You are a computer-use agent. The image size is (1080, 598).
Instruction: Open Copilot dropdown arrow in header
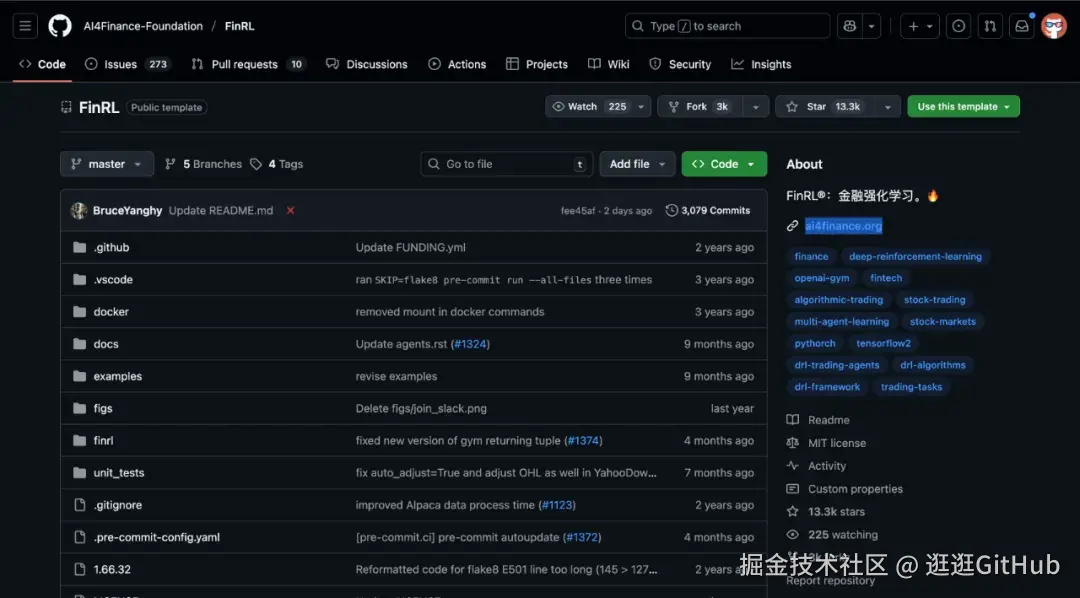click(x=872, y=26)
